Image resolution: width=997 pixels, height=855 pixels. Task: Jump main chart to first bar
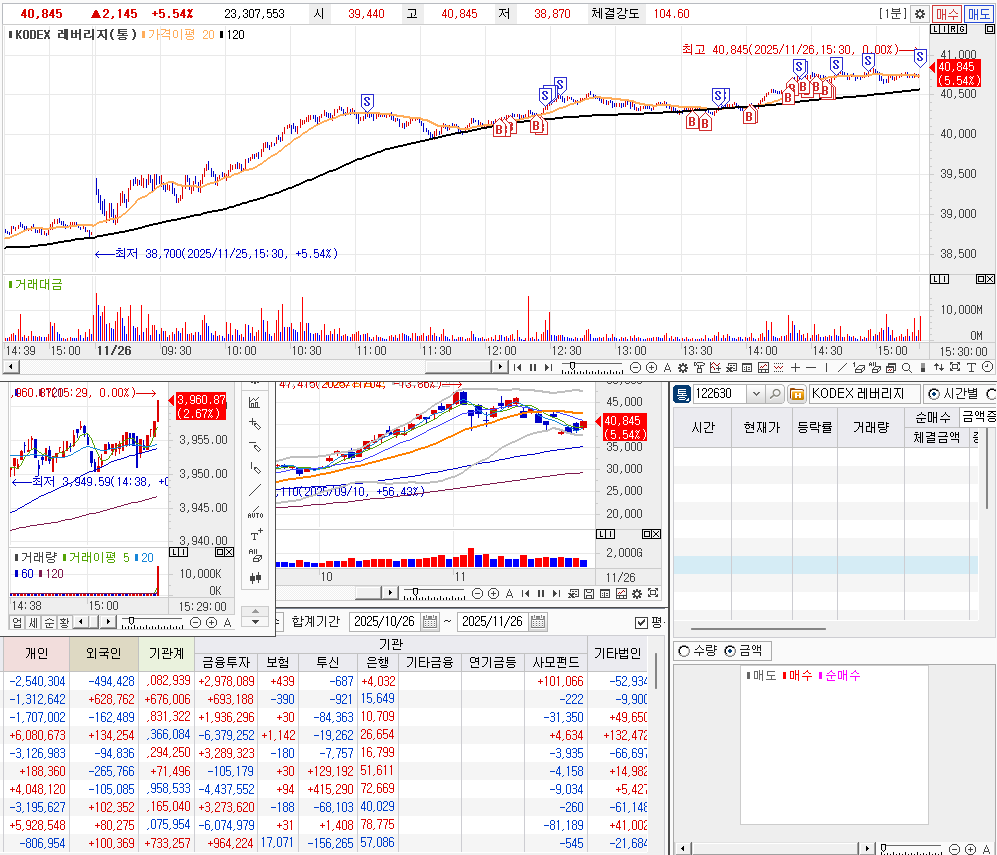[518, 367]
